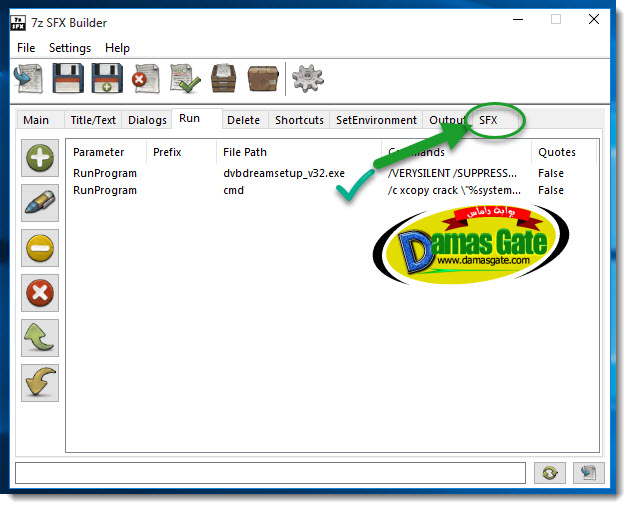Close the 7z SFX Builder window

pyautogui.click(x=594, y=19)
